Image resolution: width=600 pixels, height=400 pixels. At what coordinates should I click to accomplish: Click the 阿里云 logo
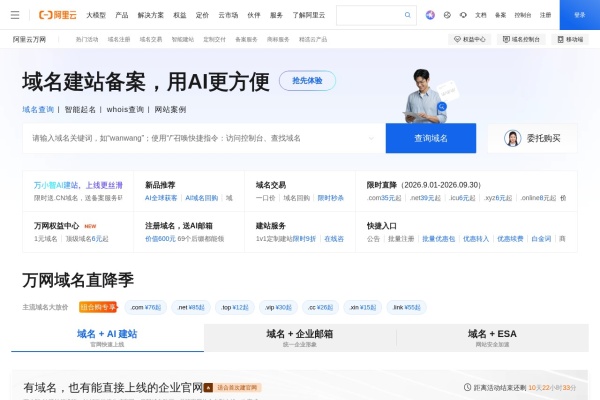point(58,15)
